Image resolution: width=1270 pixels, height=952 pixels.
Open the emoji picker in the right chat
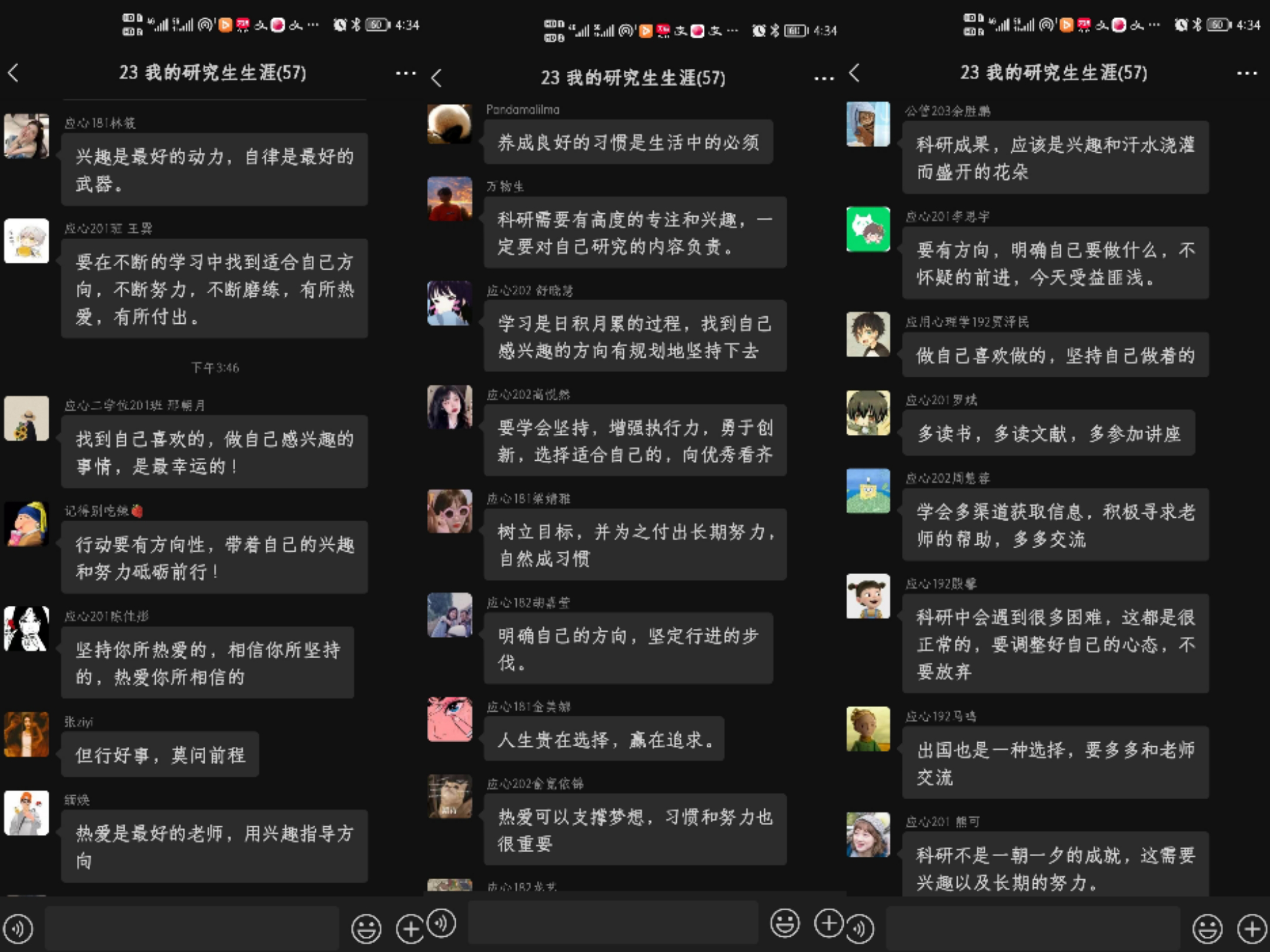pos(1207,928)
